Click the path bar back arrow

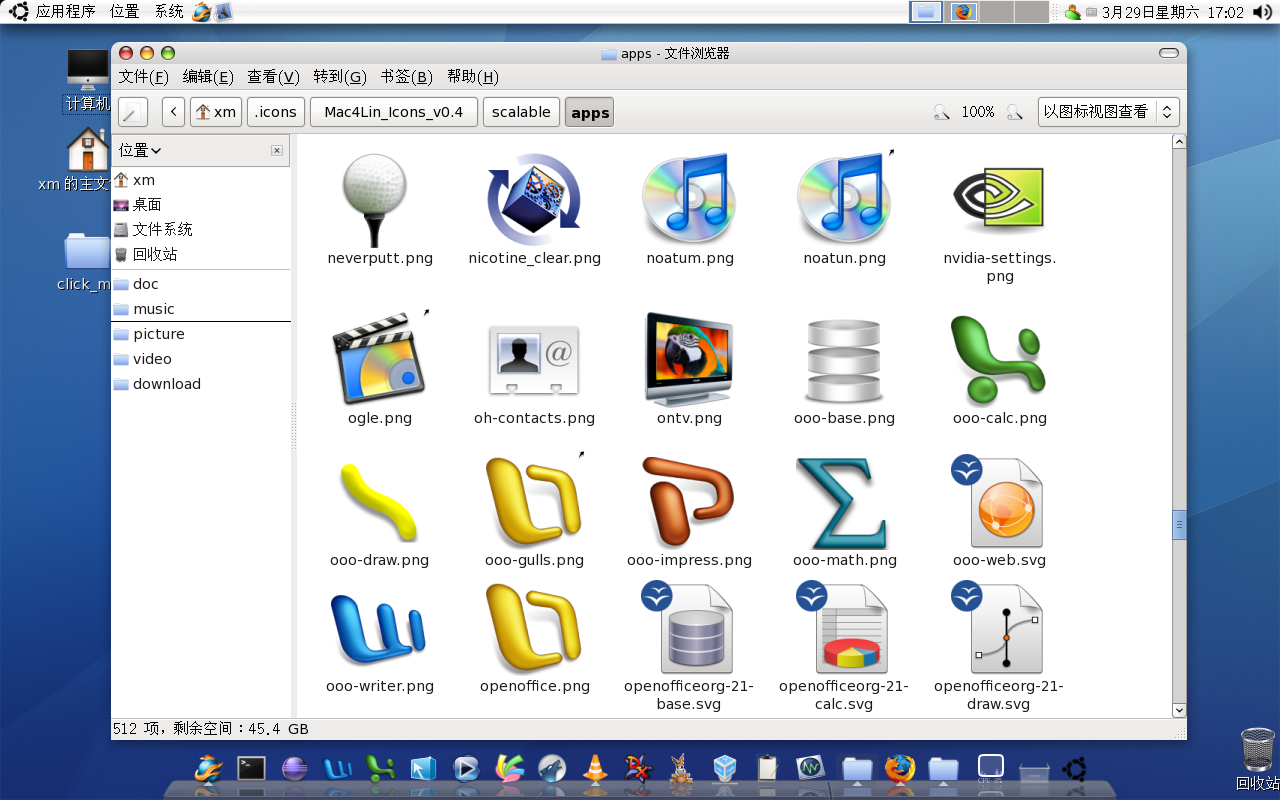point(174,112)
